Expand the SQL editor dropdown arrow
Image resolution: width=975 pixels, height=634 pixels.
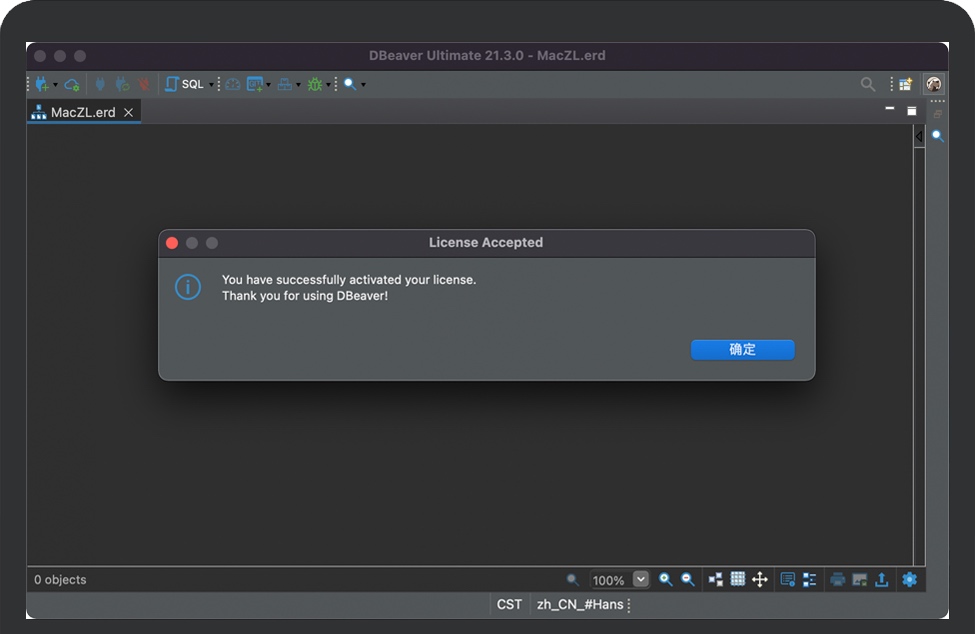pos(211,85)
